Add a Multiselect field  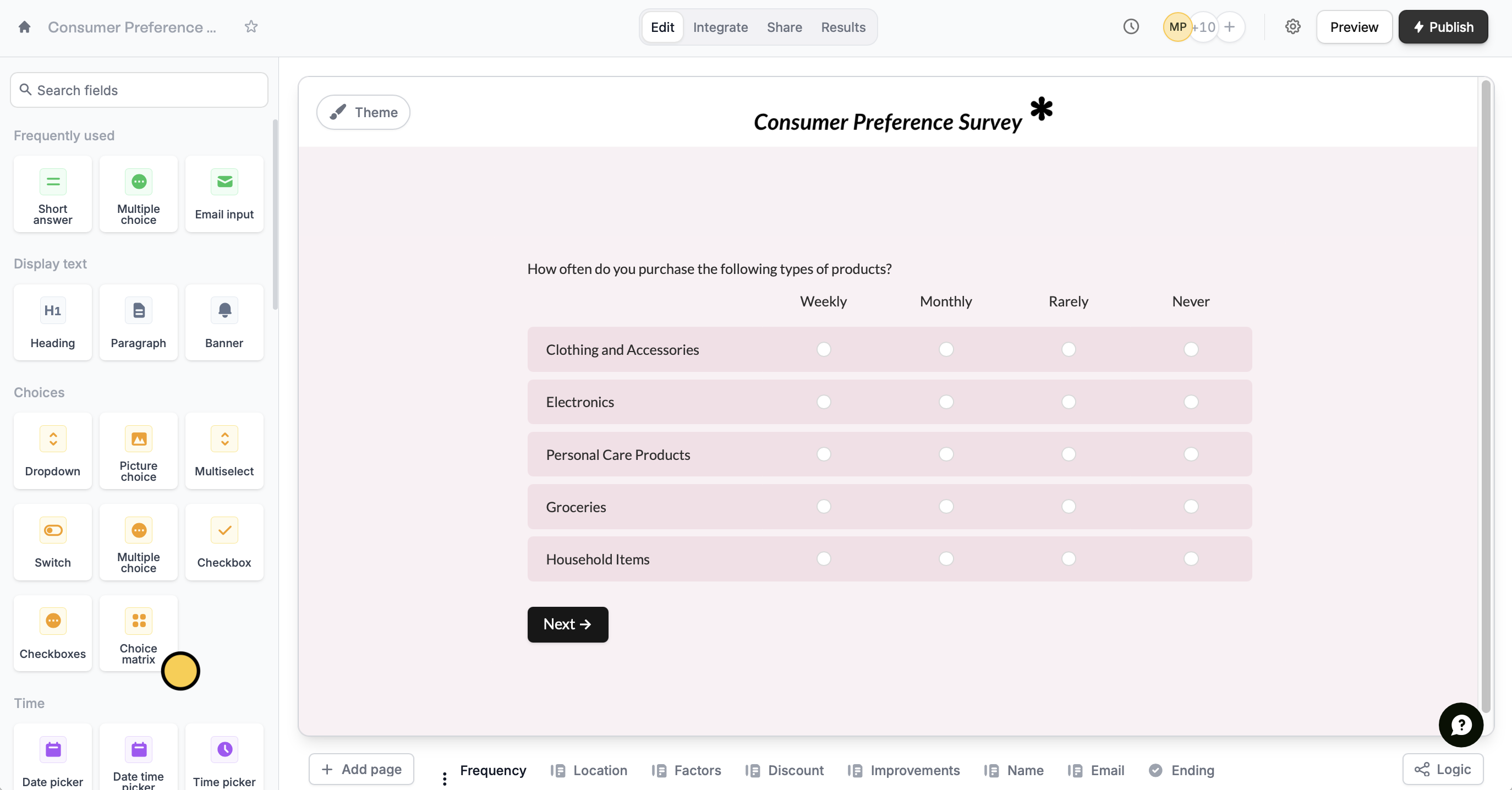coord(224,451)
